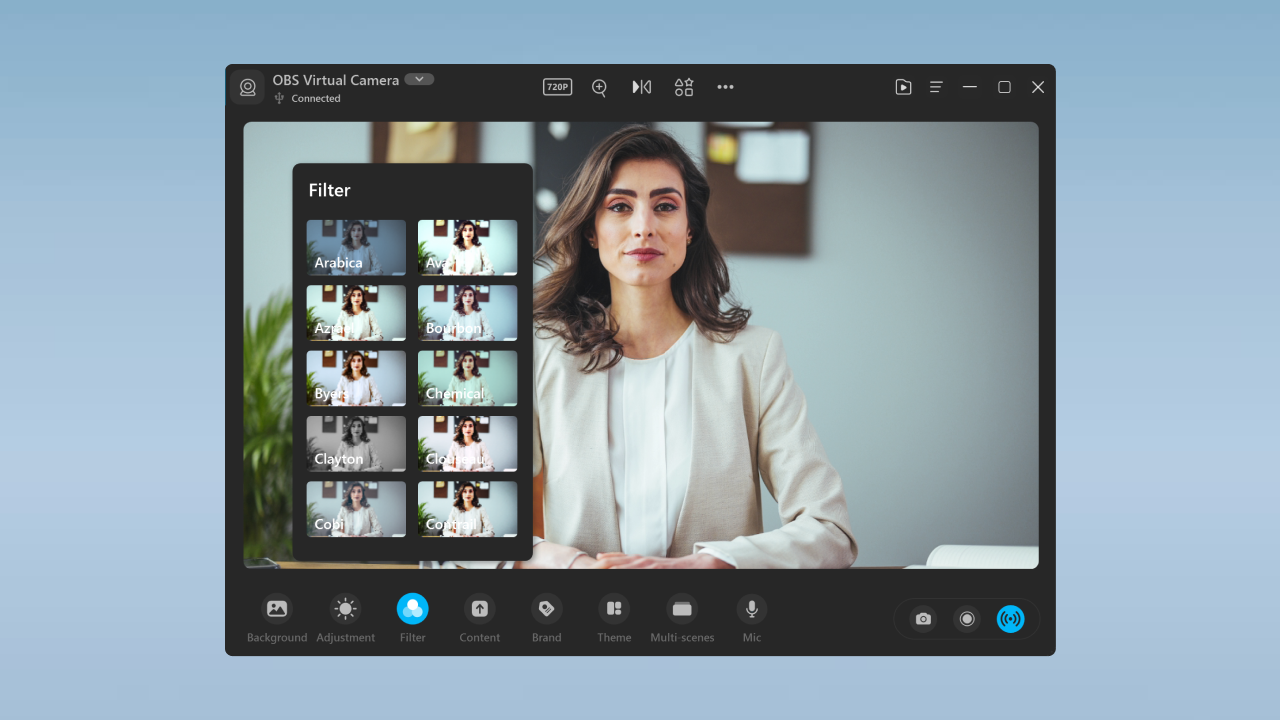Open the hamburger menu in title bar

936,87
